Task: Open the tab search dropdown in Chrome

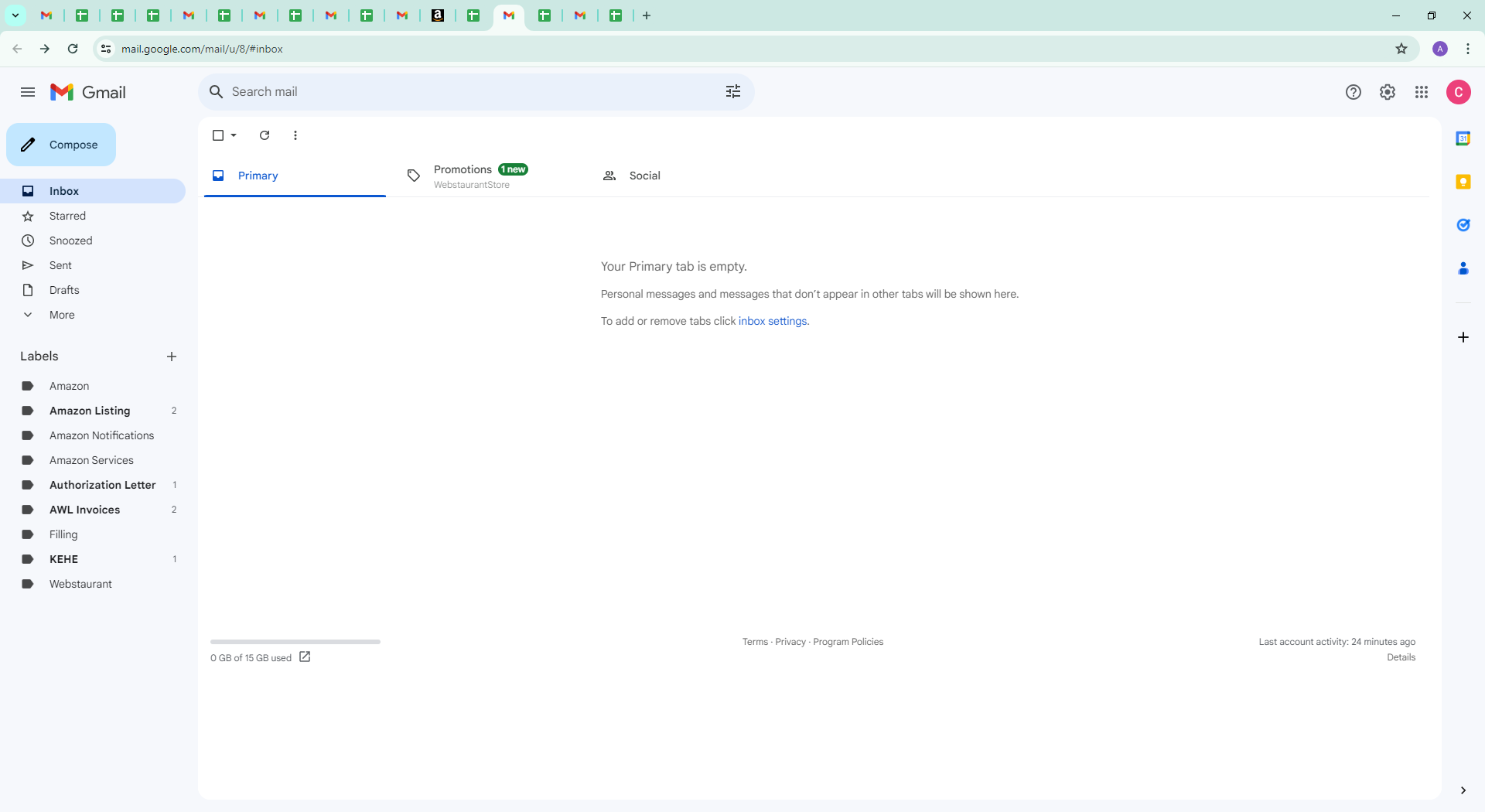Action: pos(15,15)
